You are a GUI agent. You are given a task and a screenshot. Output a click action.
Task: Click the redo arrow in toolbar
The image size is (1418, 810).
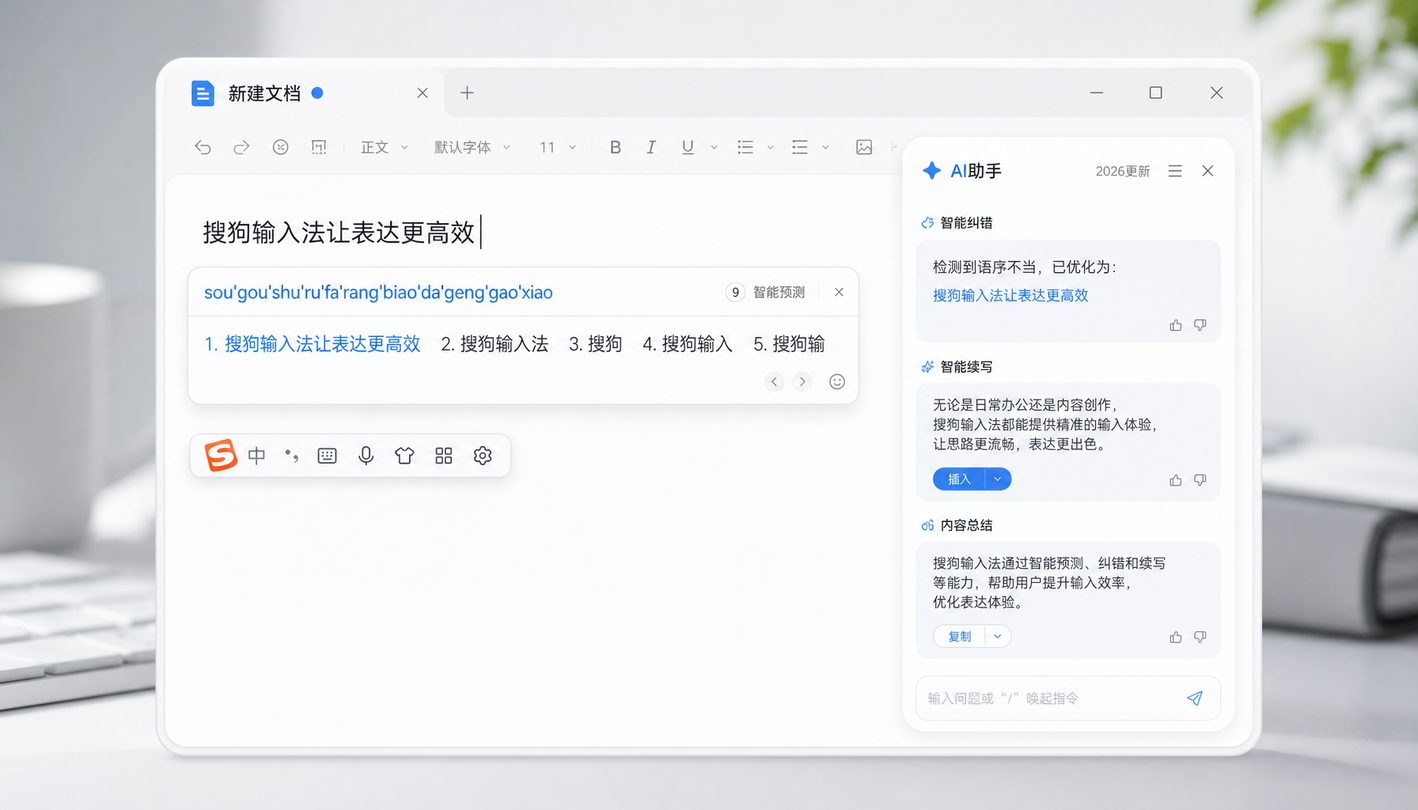(241, 147)
